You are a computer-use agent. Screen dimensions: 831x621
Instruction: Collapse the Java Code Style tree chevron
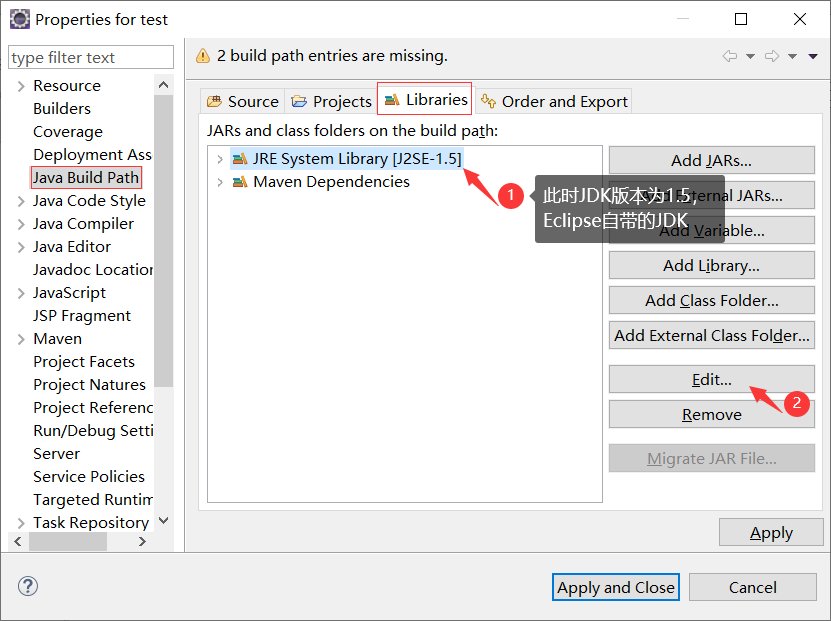point(22,200)
